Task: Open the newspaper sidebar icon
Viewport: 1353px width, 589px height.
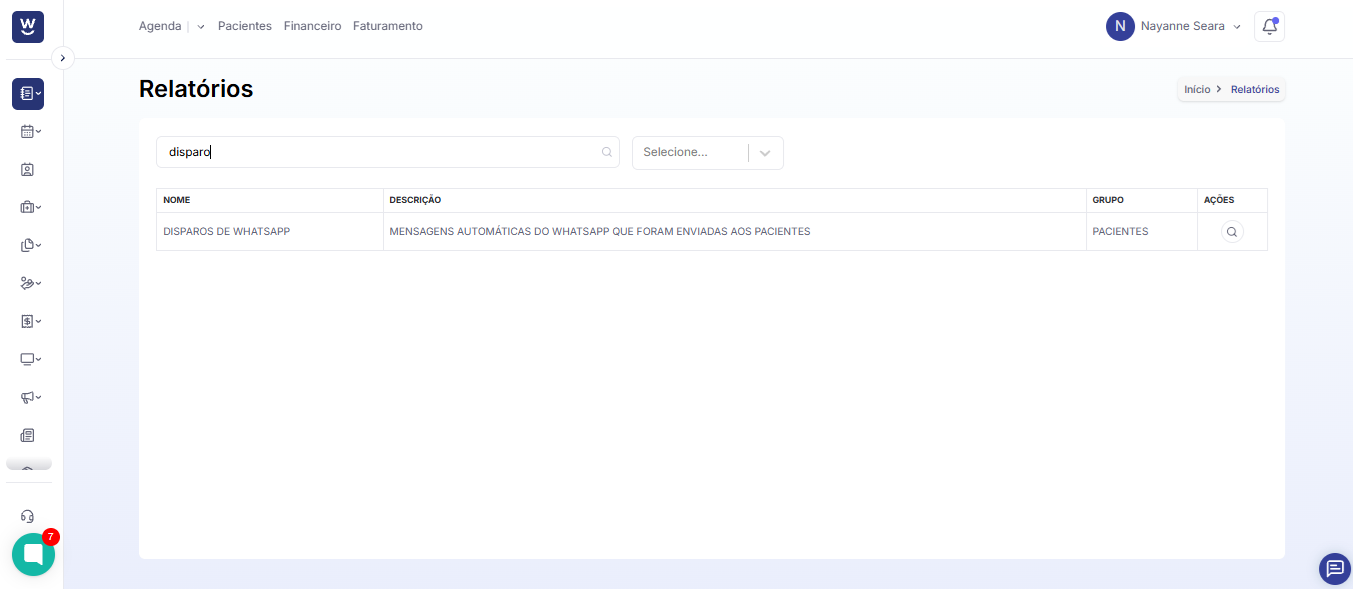Action: (x=28, y=435)
